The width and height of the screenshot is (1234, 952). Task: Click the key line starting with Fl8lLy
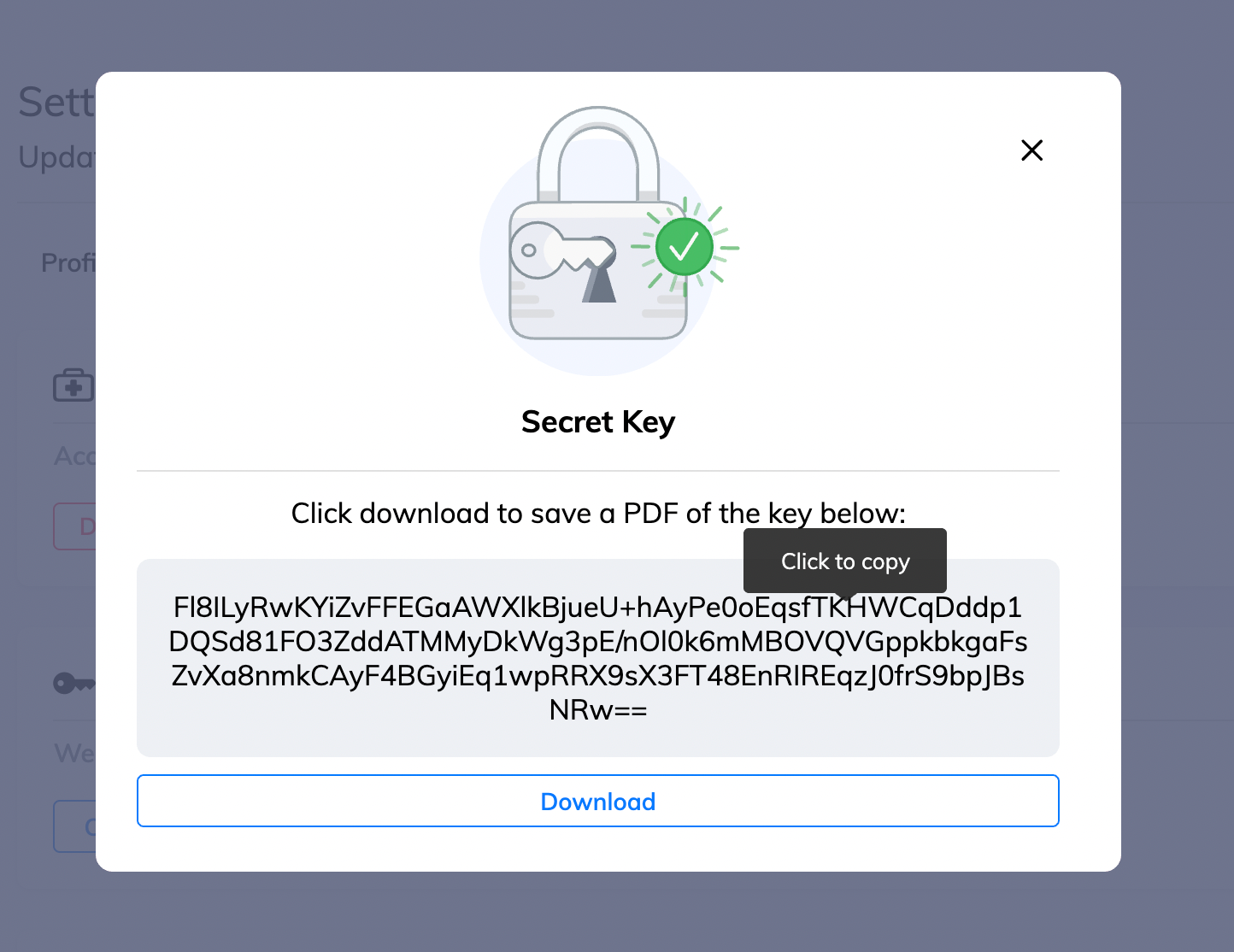[x=598, y=608]
